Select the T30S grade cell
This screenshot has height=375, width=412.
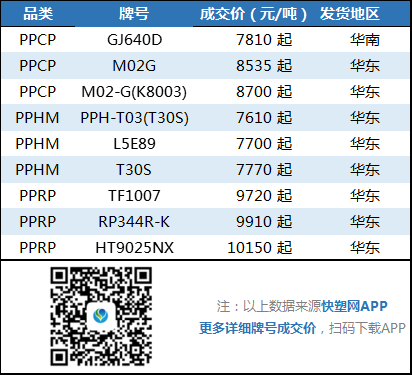coord(134,170)
